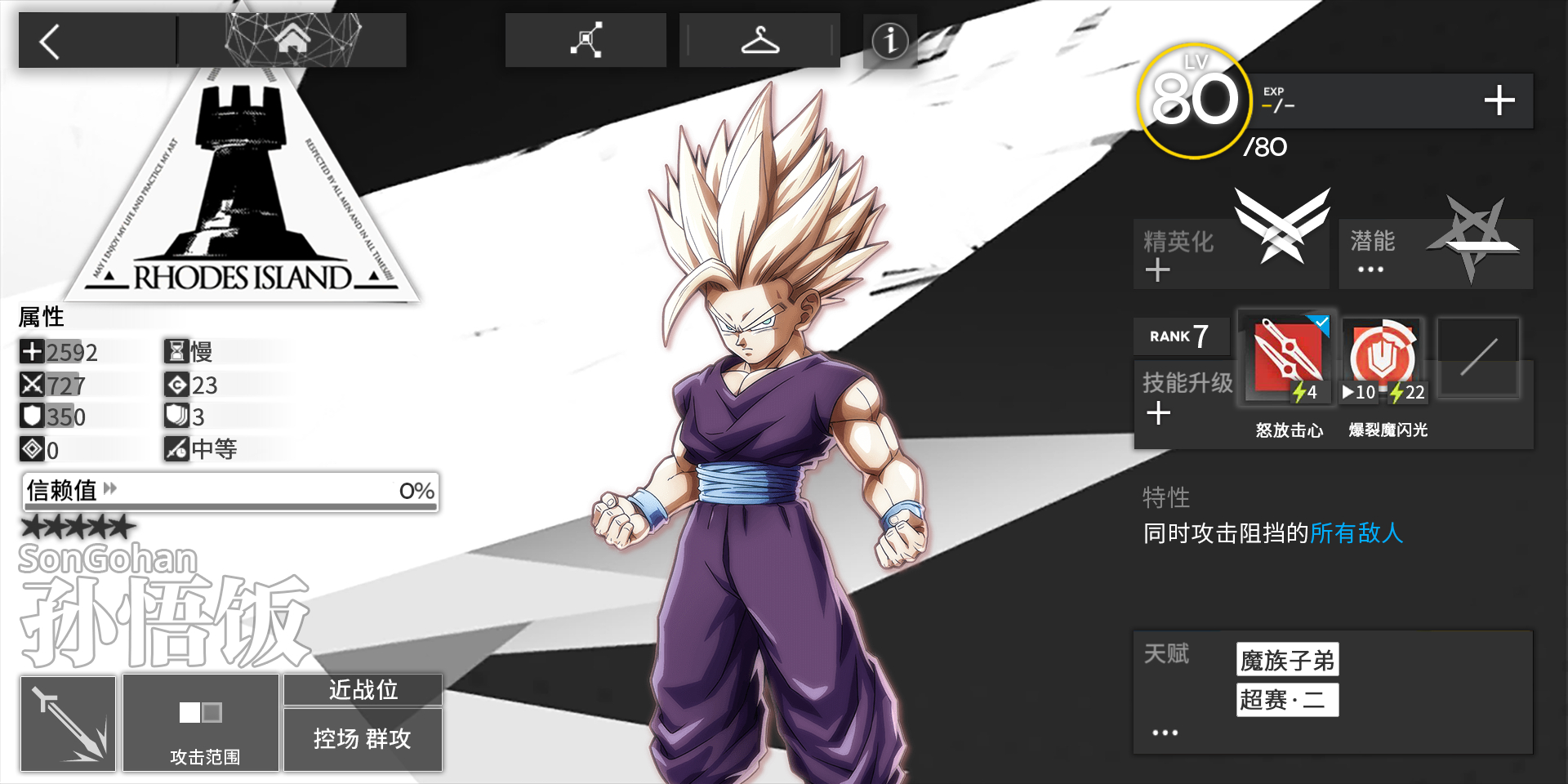Open 技能升级 skill upgrade
Screen dimensions: 1568x784
(x=1187, y=398)
